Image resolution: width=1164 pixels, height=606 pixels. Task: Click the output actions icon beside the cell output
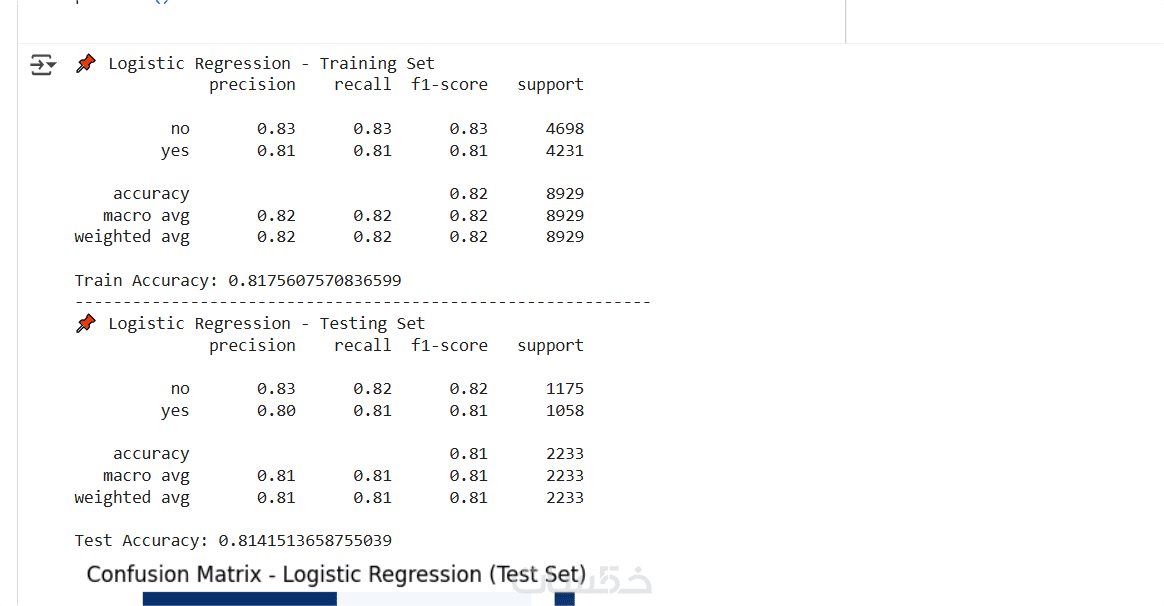(x=42, y=65)
